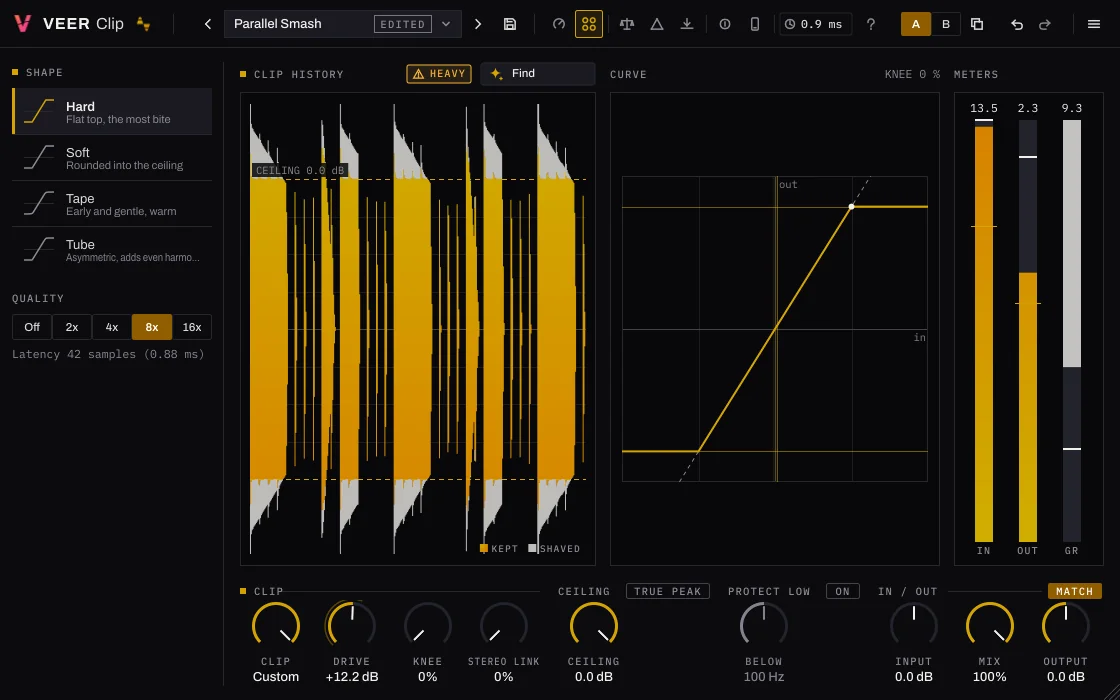Open the preset dropdown chevron
Screen dimensions: 1120x700
click(x=446, y=24)
